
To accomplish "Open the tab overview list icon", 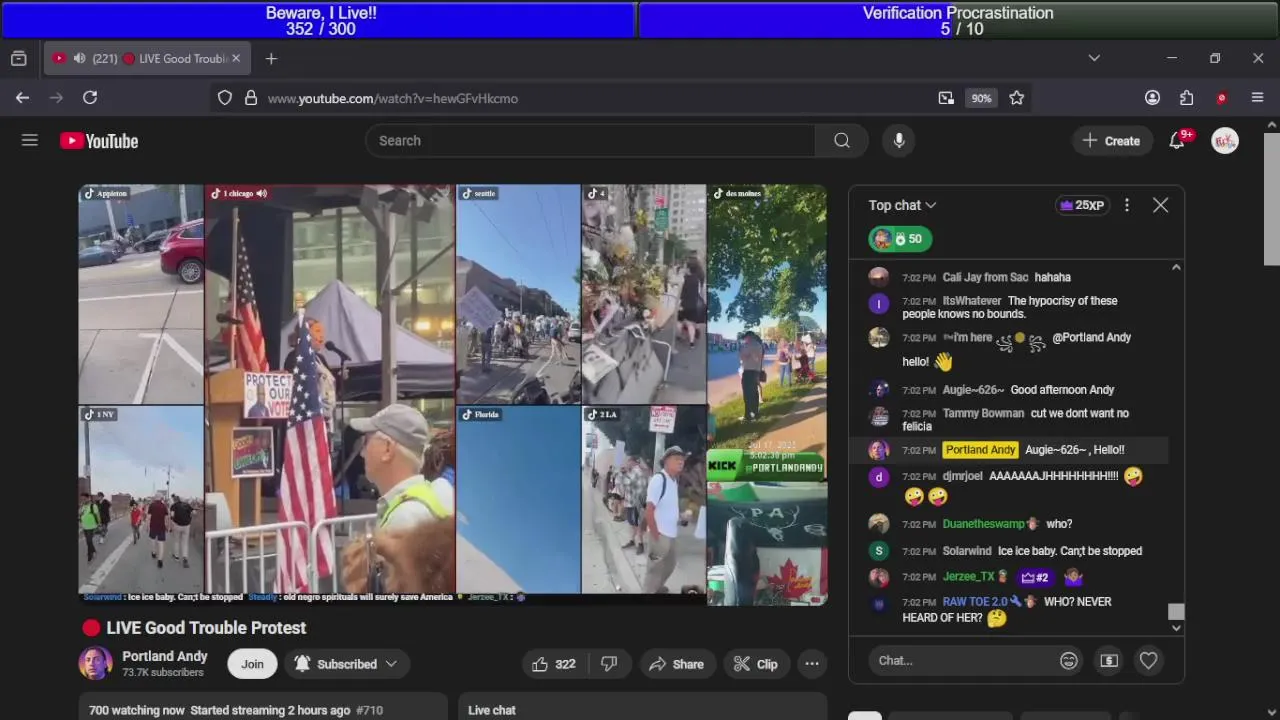I will (x=18, y=59).
